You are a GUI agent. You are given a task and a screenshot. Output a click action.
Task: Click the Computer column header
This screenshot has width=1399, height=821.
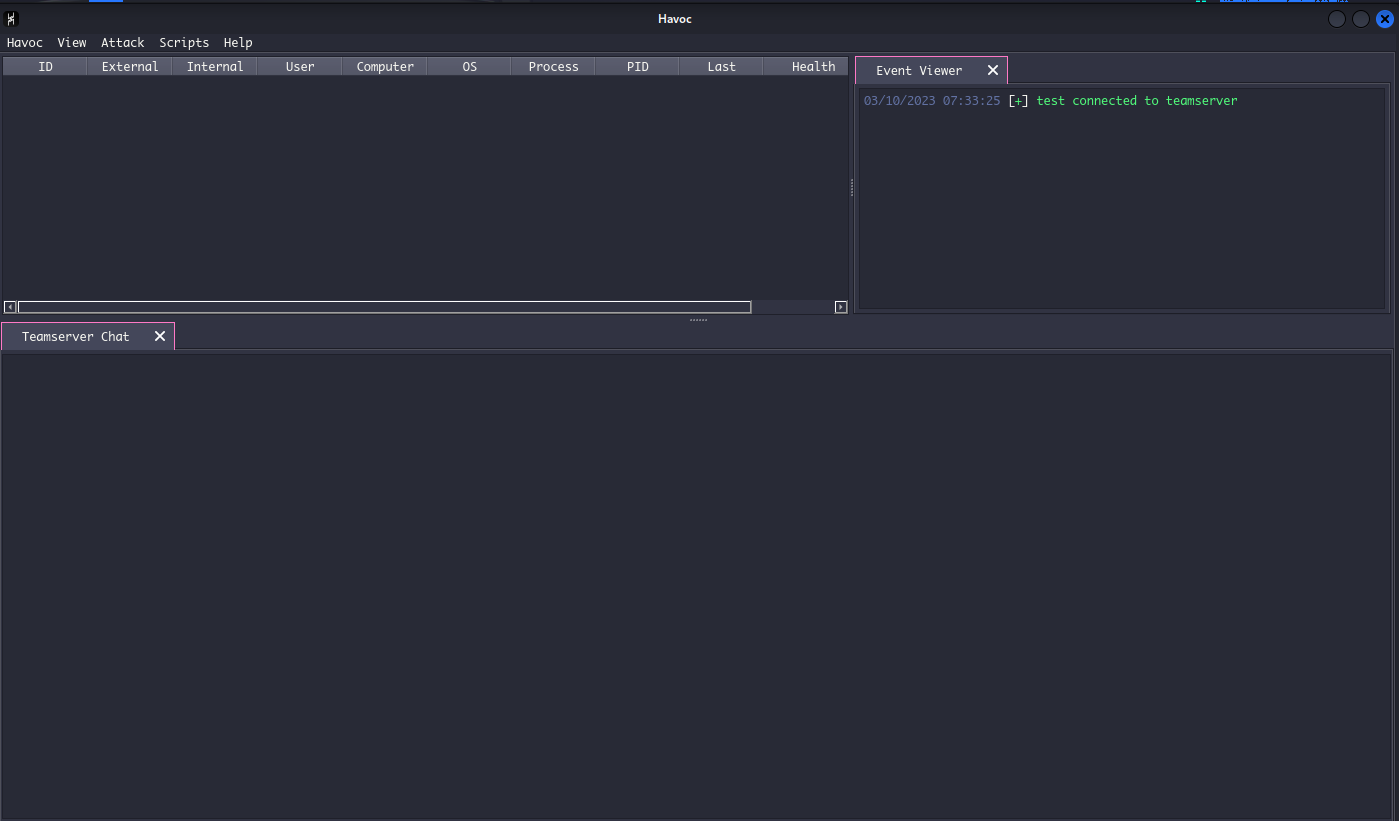coord(385,67)
